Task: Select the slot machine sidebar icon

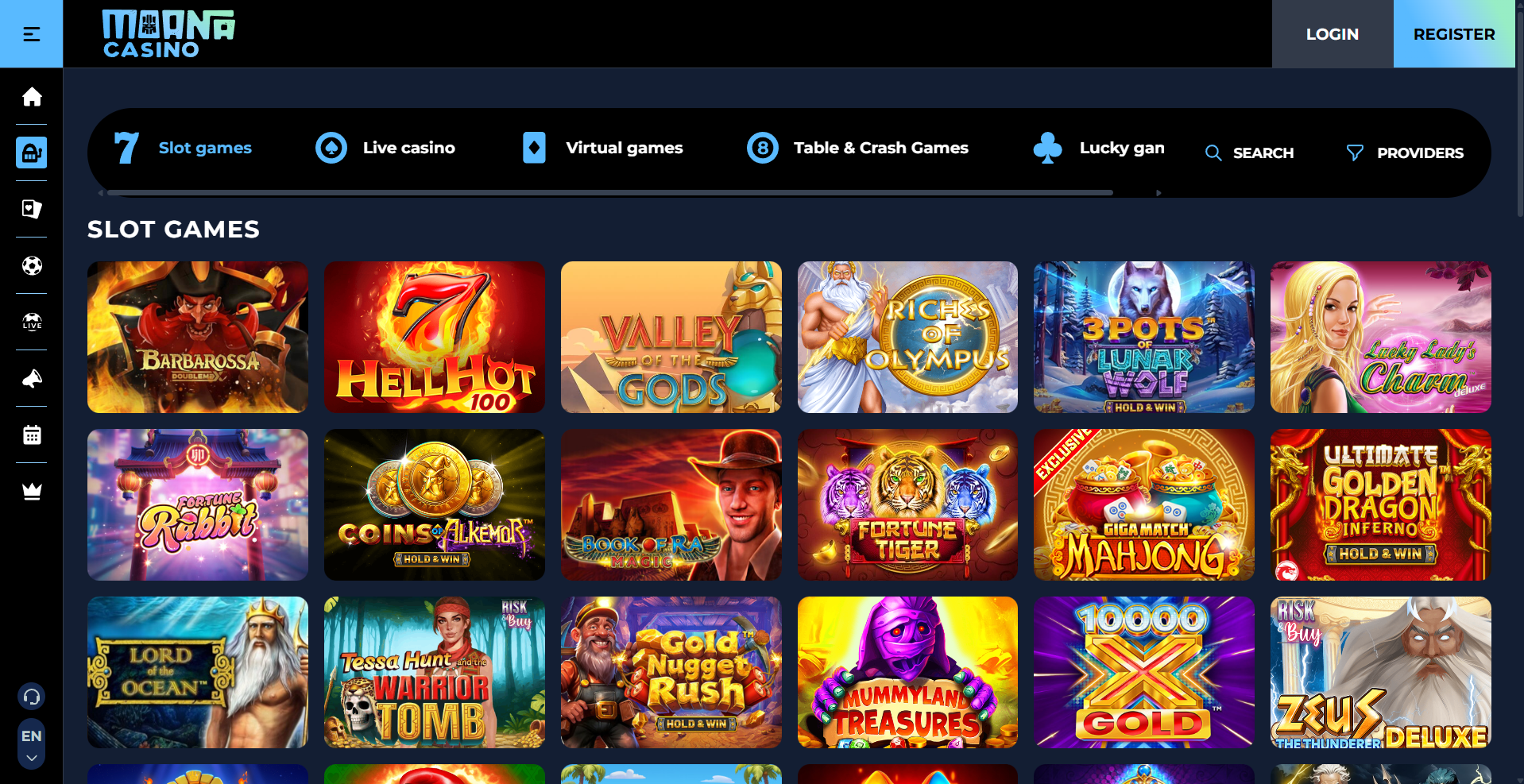Action: point(32,153)
